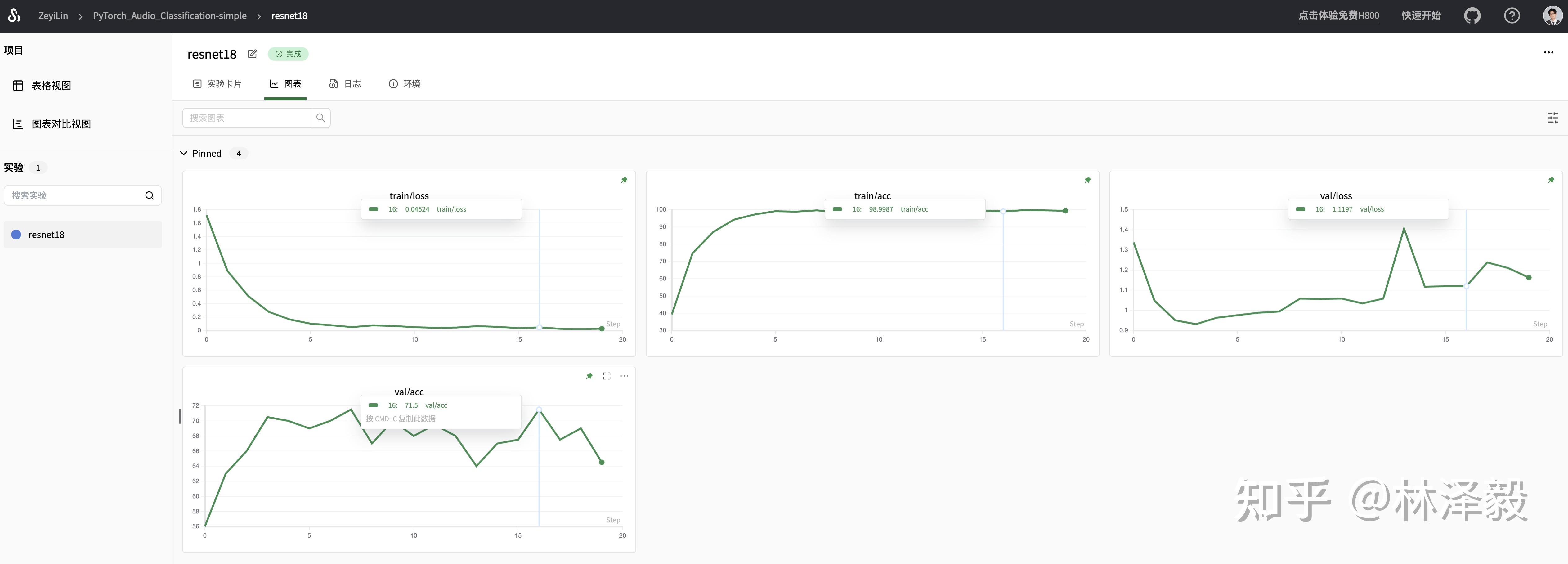Click the resnet18 blue color dot

(x=16, y=235)
